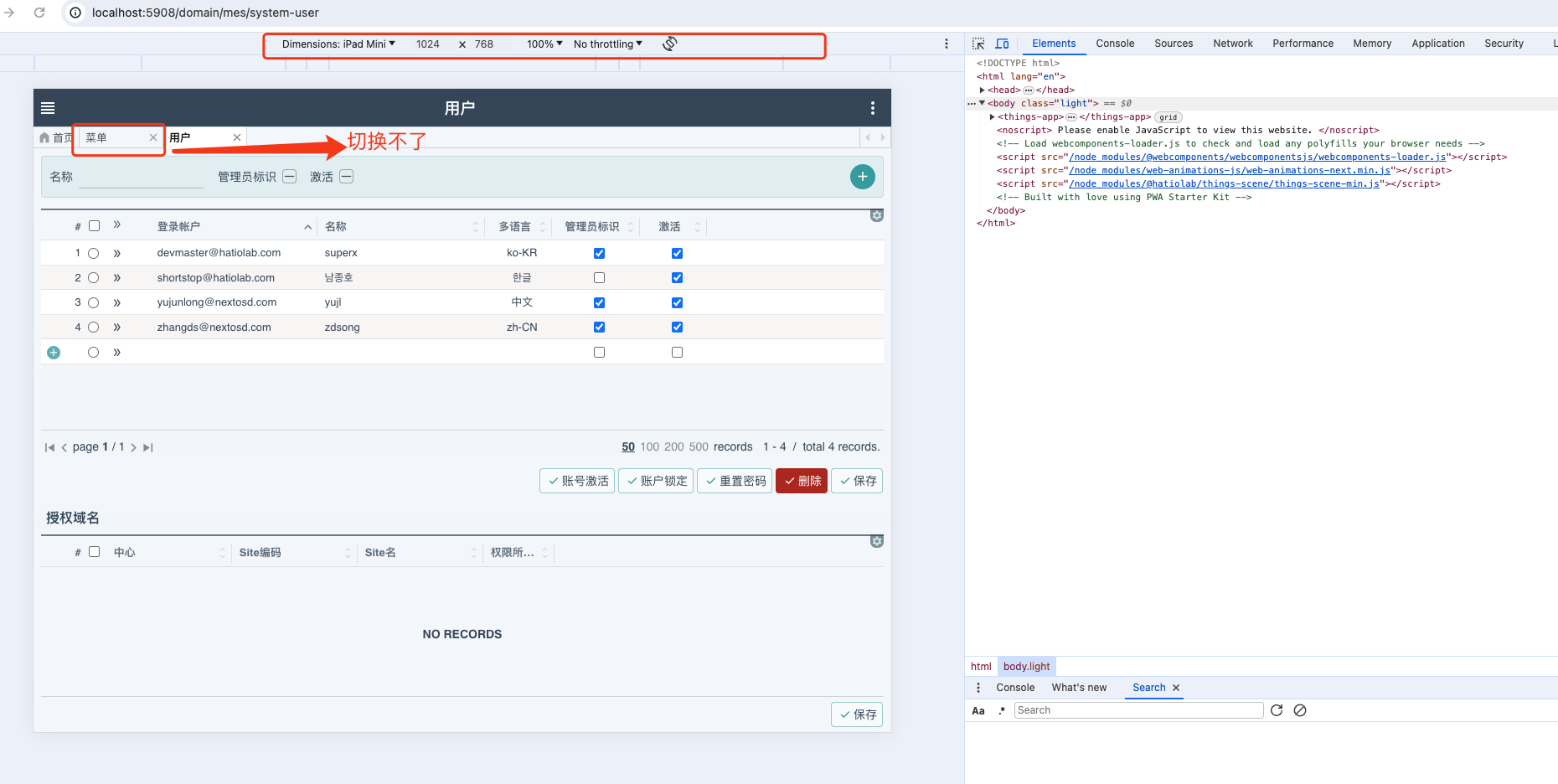Open the hamburger navigation menu
Screen dimensions: 1558x784
[48, 108]
